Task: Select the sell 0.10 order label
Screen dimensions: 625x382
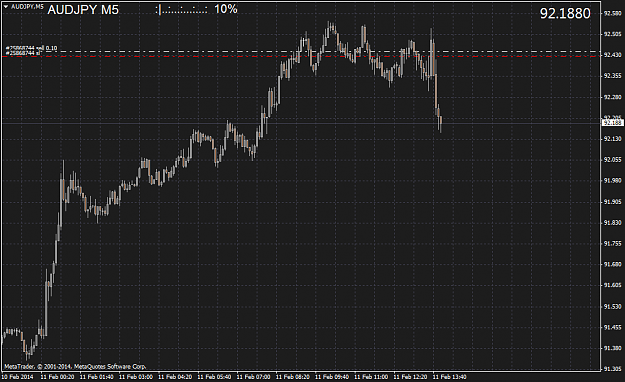Action: pyautogui.click(x=31, y=48)
